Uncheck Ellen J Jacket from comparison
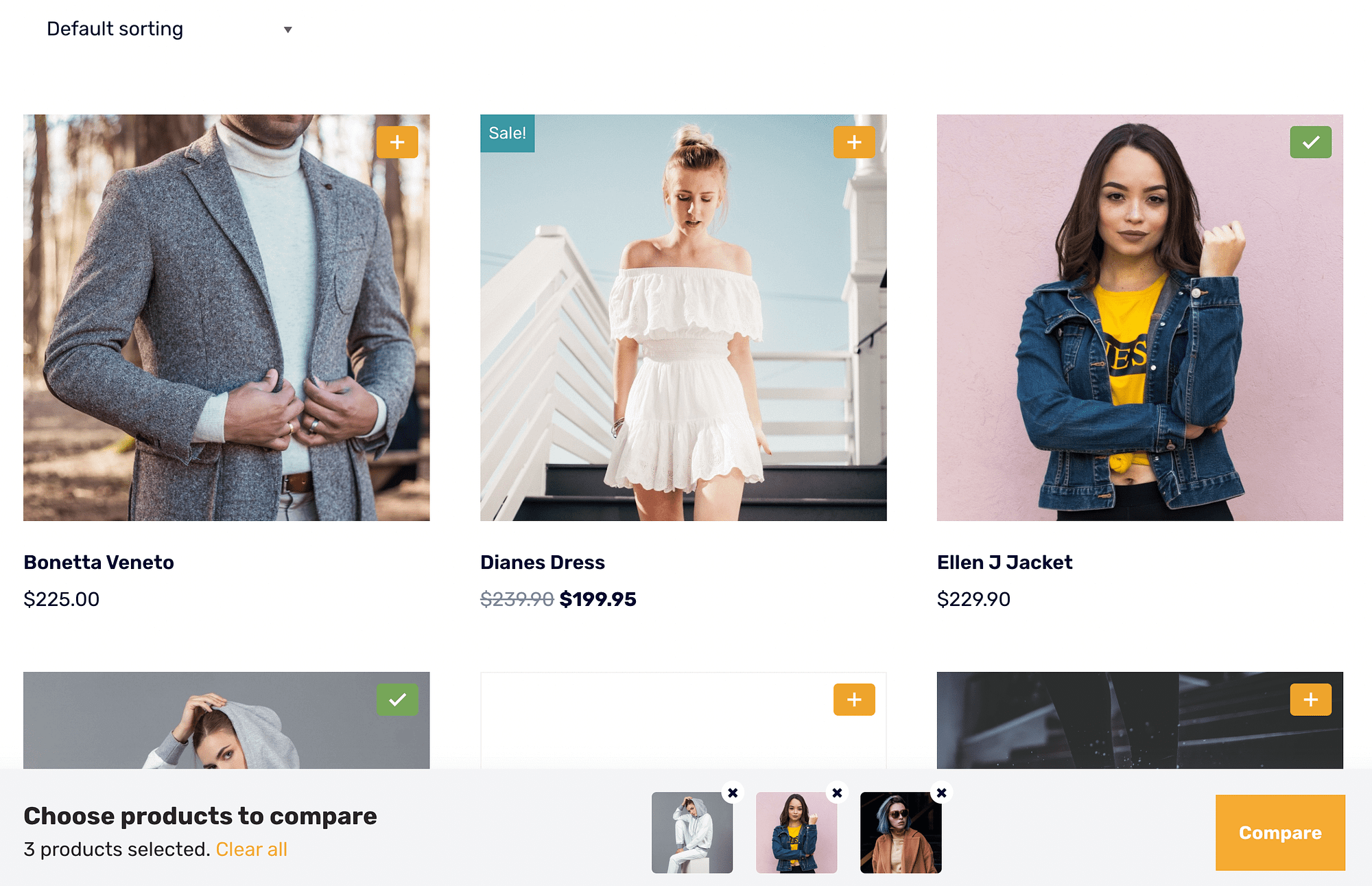This screenshot has height=886, width=1372. point(1310,142)
